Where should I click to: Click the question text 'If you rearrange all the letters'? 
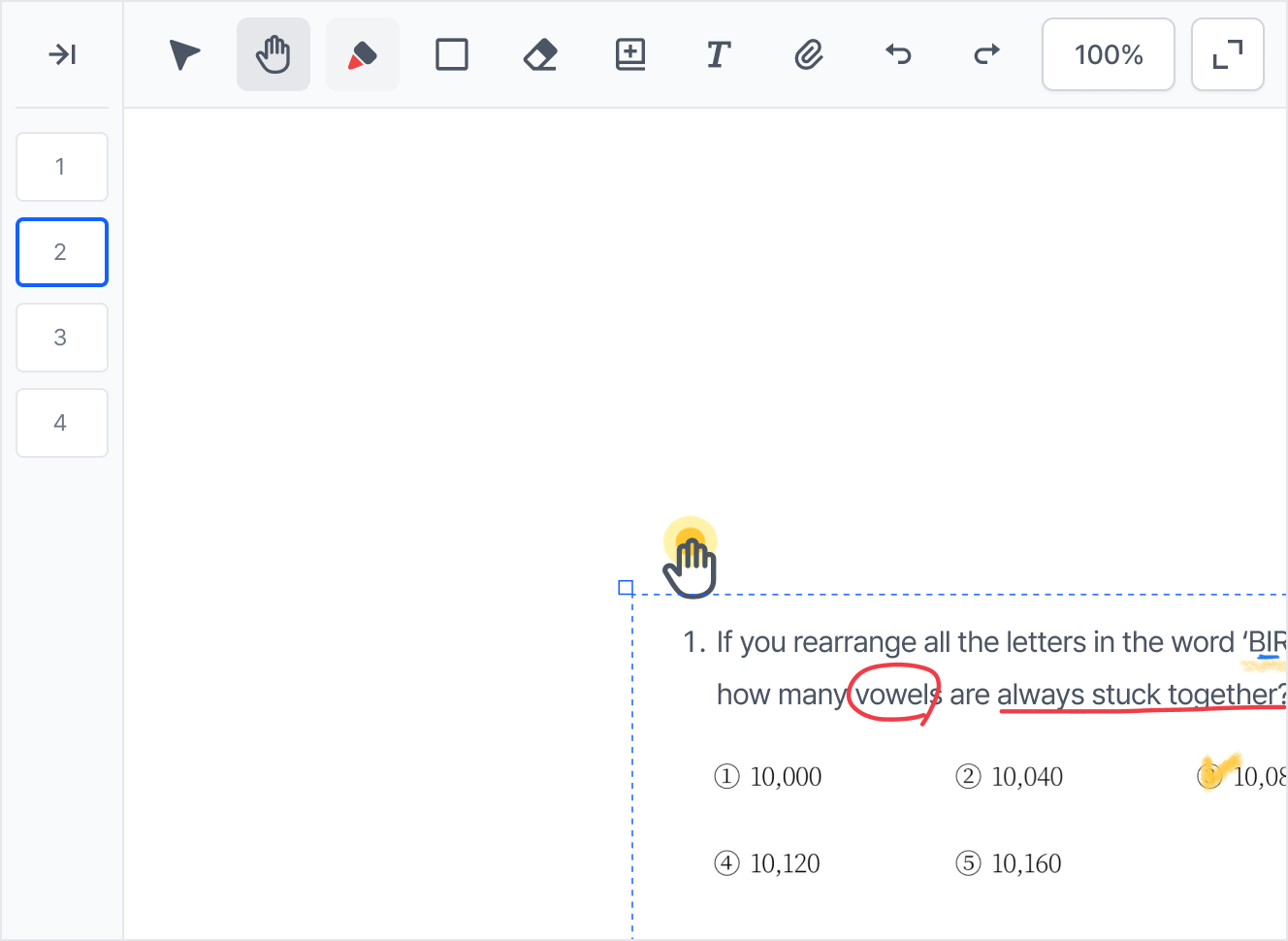click(902, 642)
